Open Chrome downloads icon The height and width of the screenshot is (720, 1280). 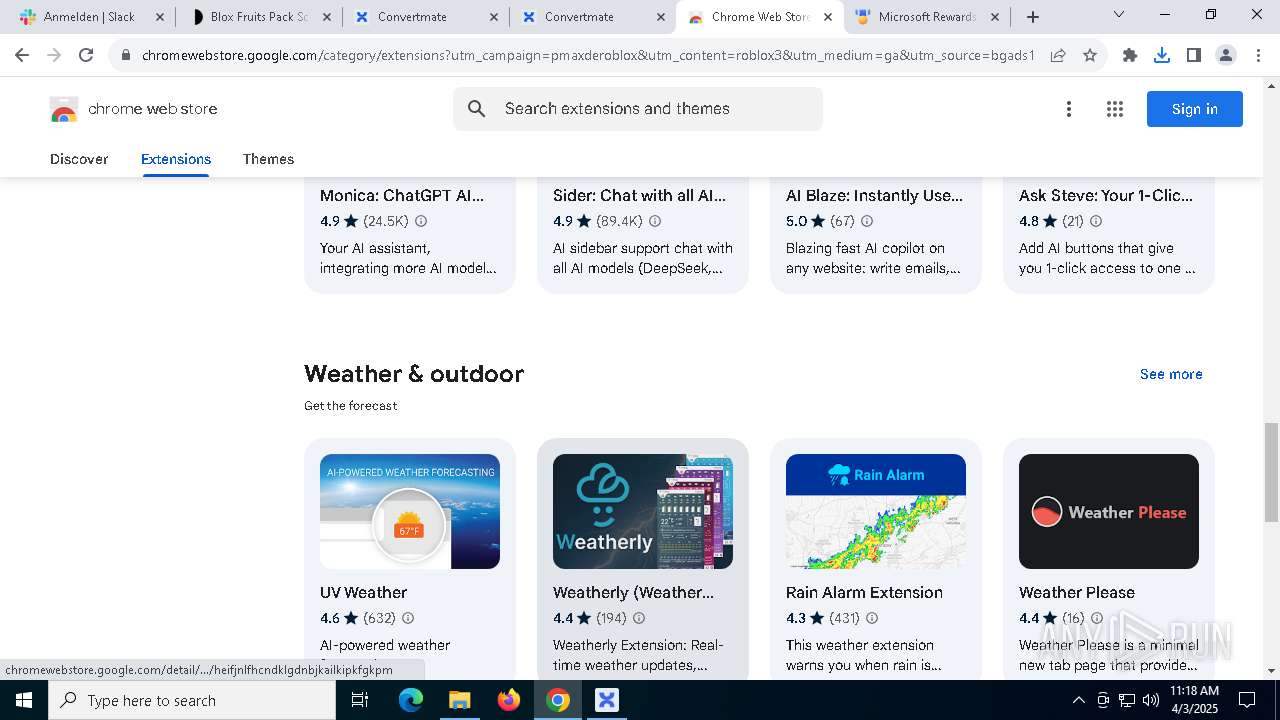1162,55
